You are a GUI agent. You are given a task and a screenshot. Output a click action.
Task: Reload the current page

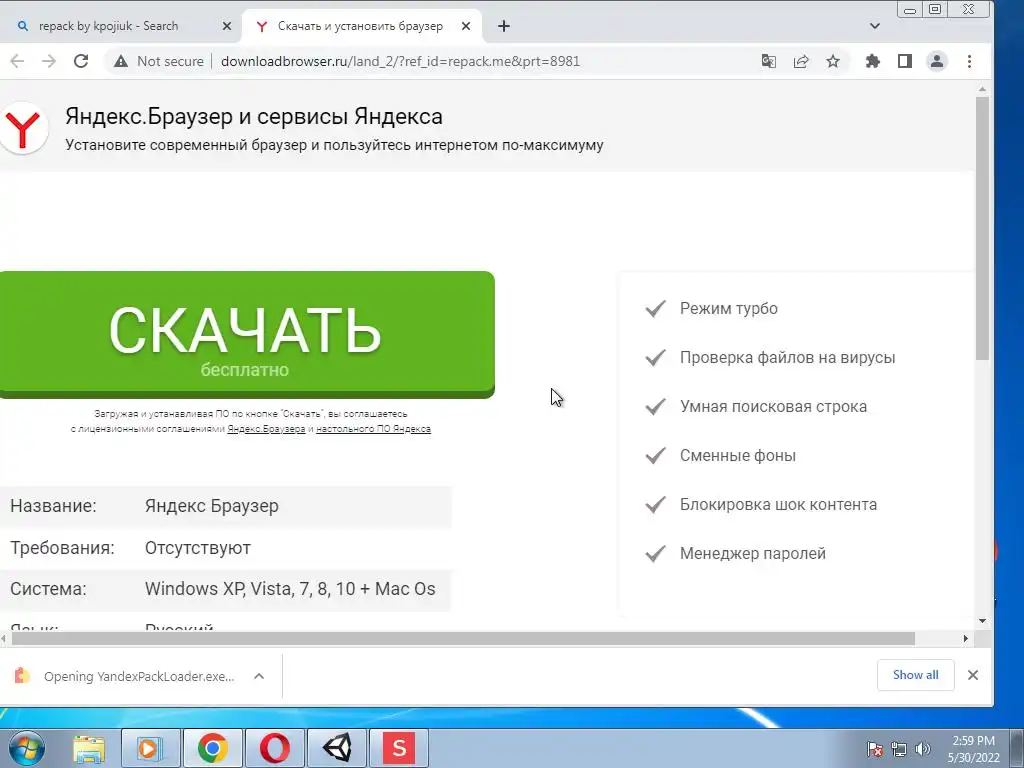click(x=81, y=61)
